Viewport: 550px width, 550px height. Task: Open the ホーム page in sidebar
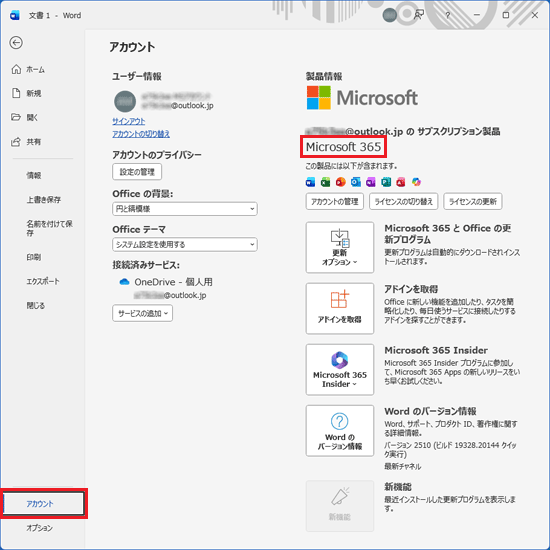click(28, 69)
